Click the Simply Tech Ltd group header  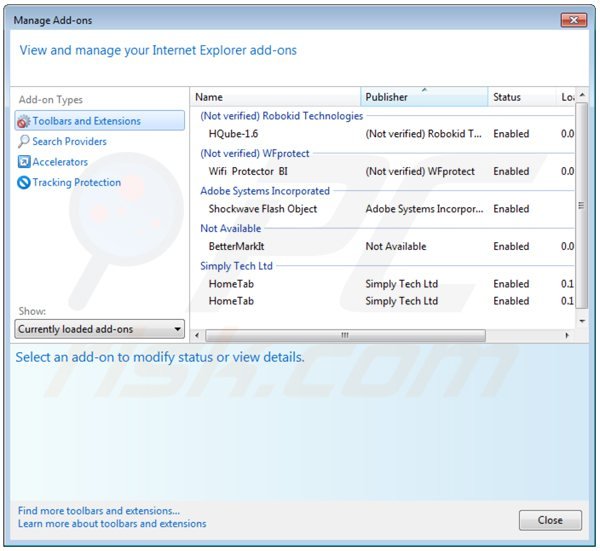[x=236, y=266]
